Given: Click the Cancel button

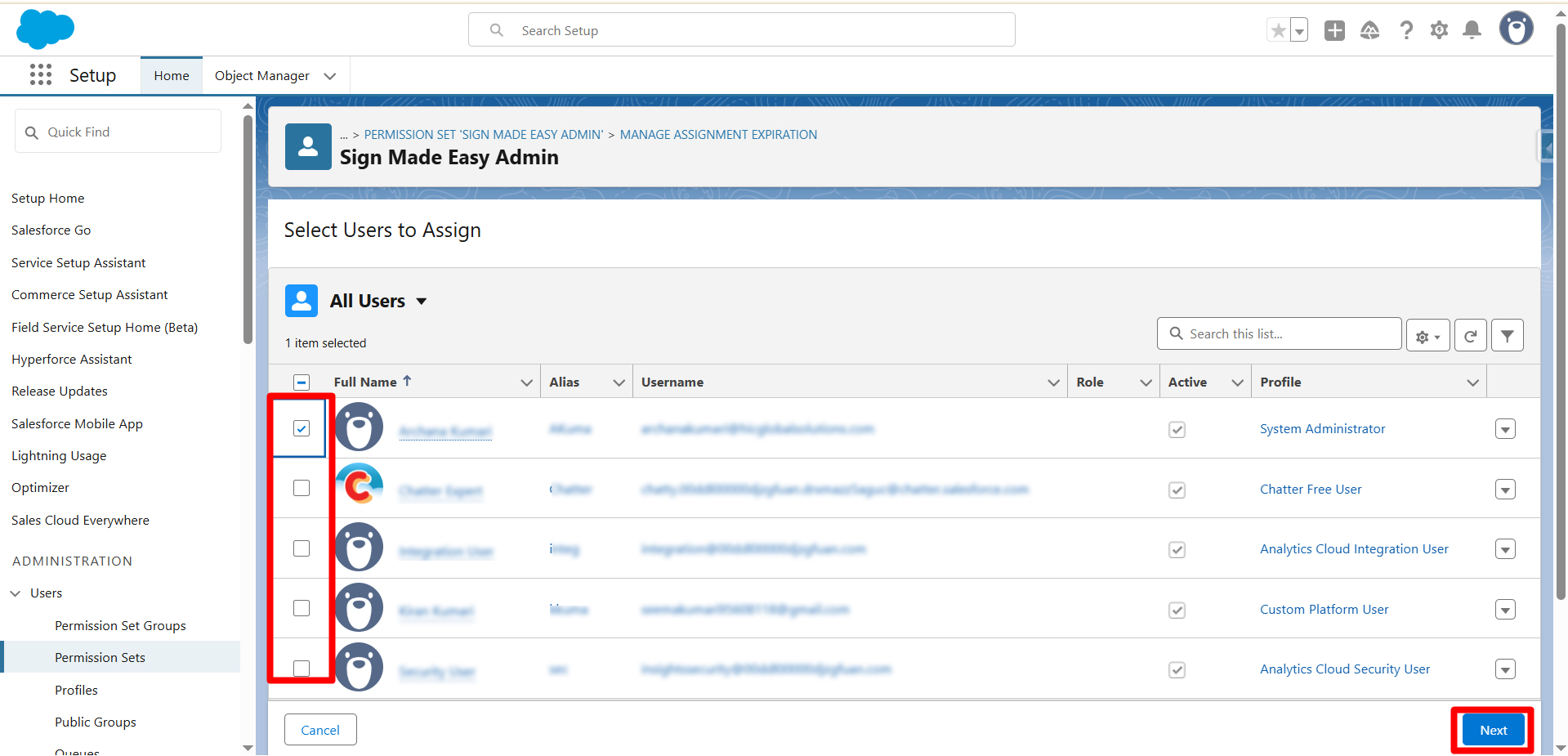Looking at the screenshot, I should click(320, 730).
